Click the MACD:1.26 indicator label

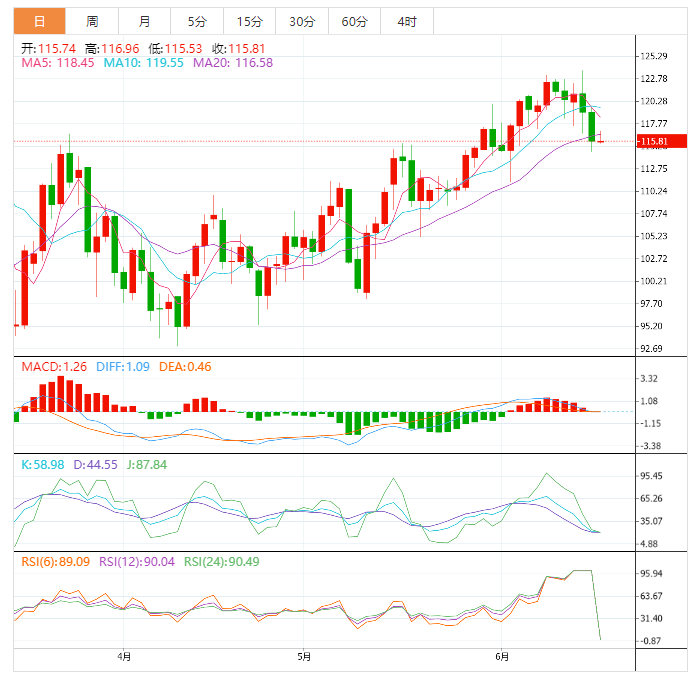coord(54,367)
